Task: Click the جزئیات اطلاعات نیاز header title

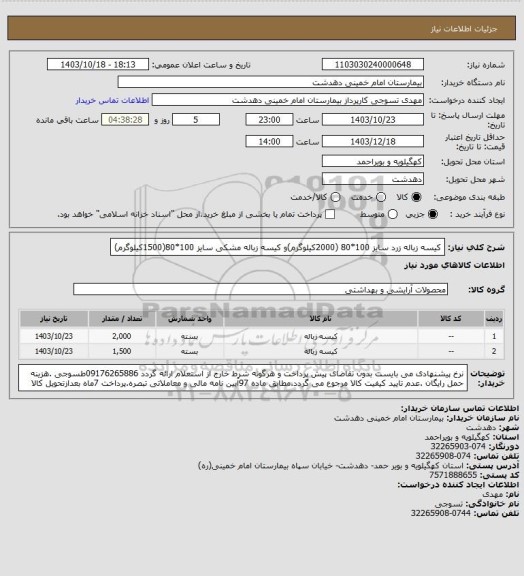Action: tap(464, 29)
